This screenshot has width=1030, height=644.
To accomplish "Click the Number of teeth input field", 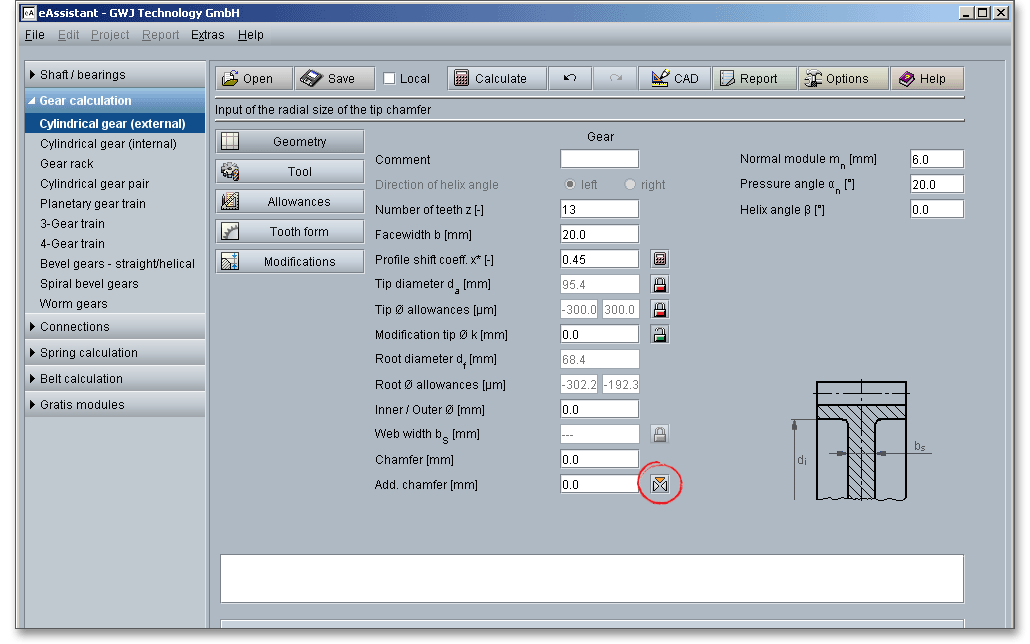I will (599, 209).
